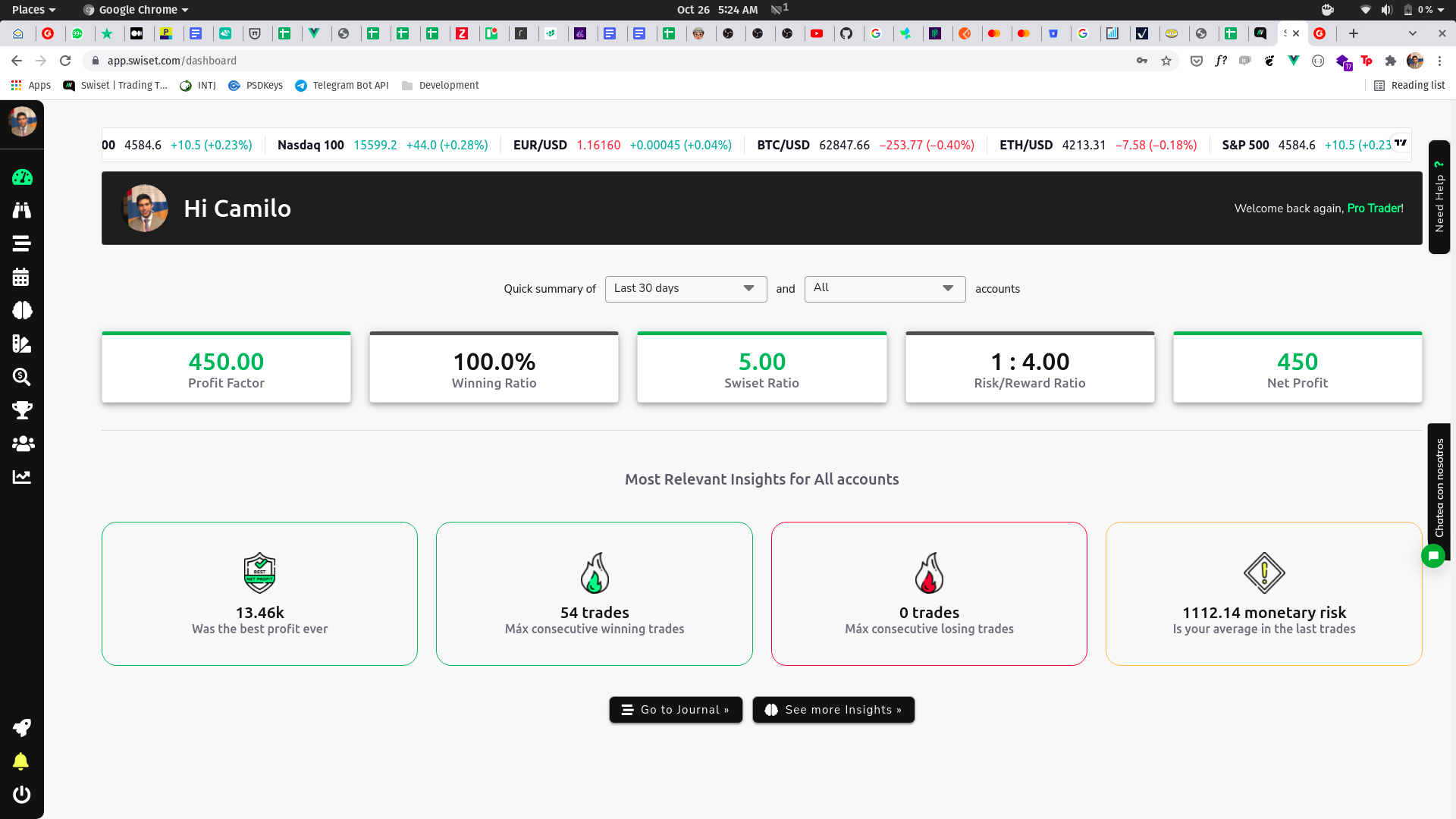Click the brain insights sidebar icon

(22, 311)
